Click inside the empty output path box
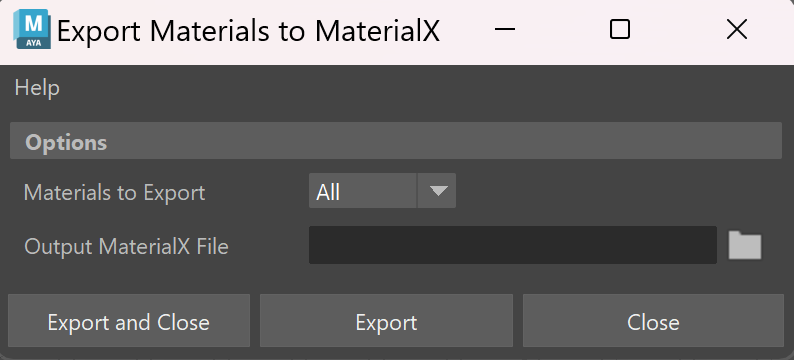 512,245
